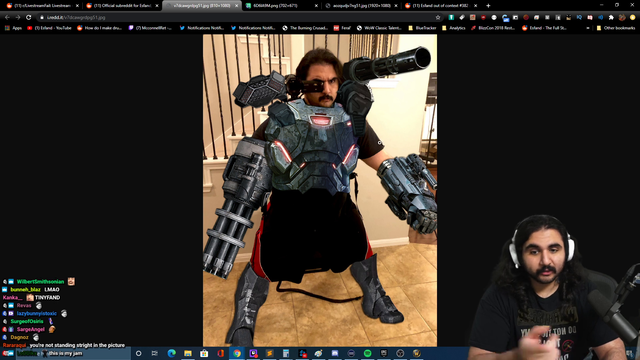The image size is (640, 360).
Task: Open the BlueTracker bookmarks folder
Action: point(422,28)
